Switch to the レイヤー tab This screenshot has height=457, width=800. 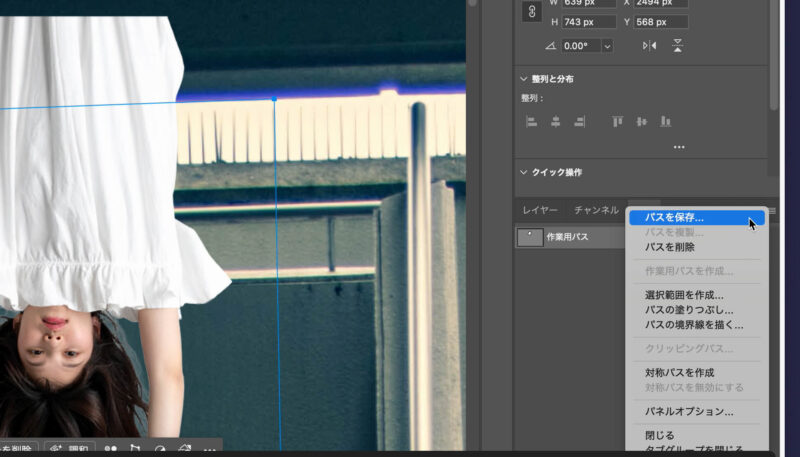click(540, 210)
